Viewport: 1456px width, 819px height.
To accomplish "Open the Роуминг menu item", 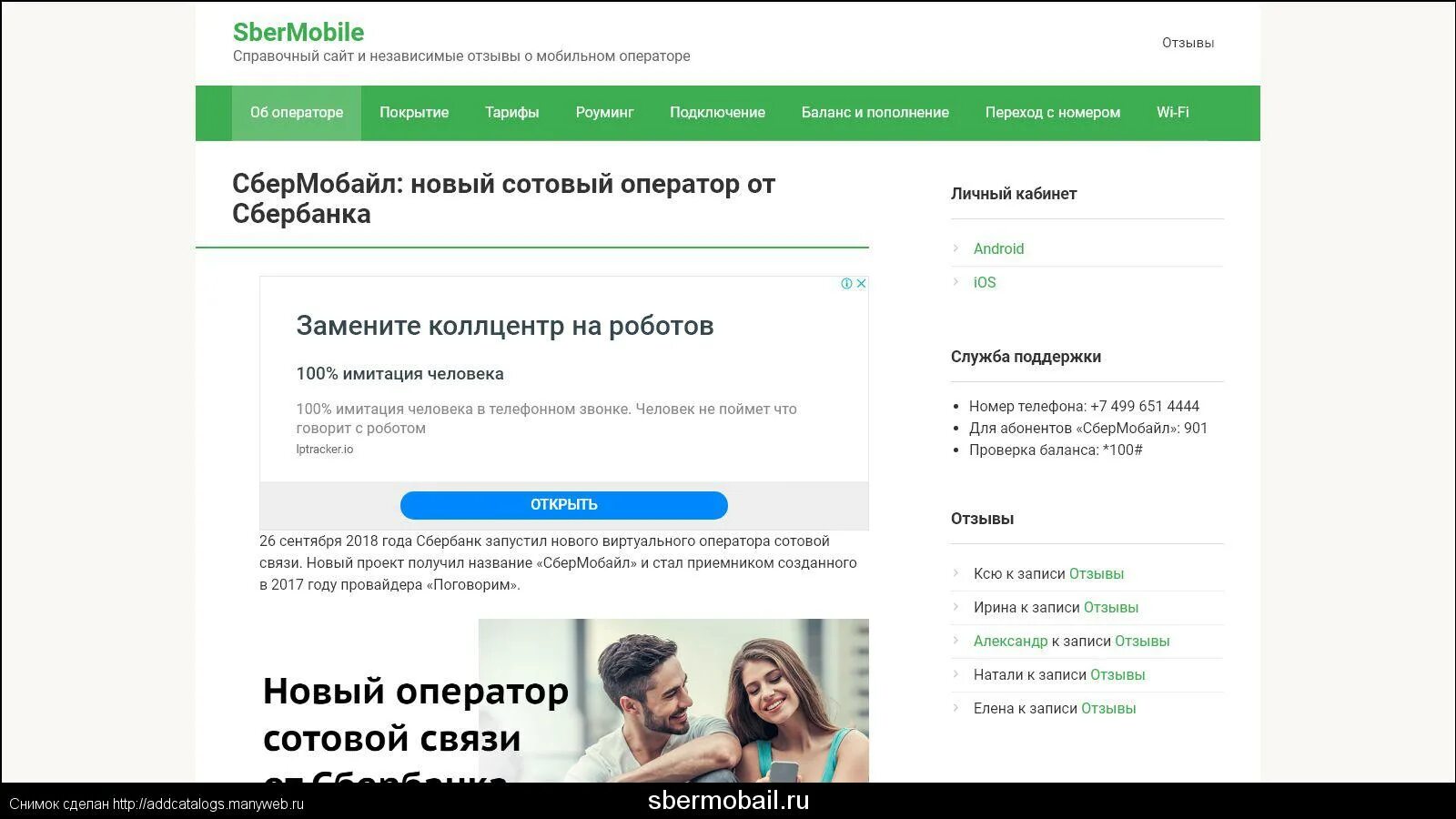I will [x=604, y=113].
